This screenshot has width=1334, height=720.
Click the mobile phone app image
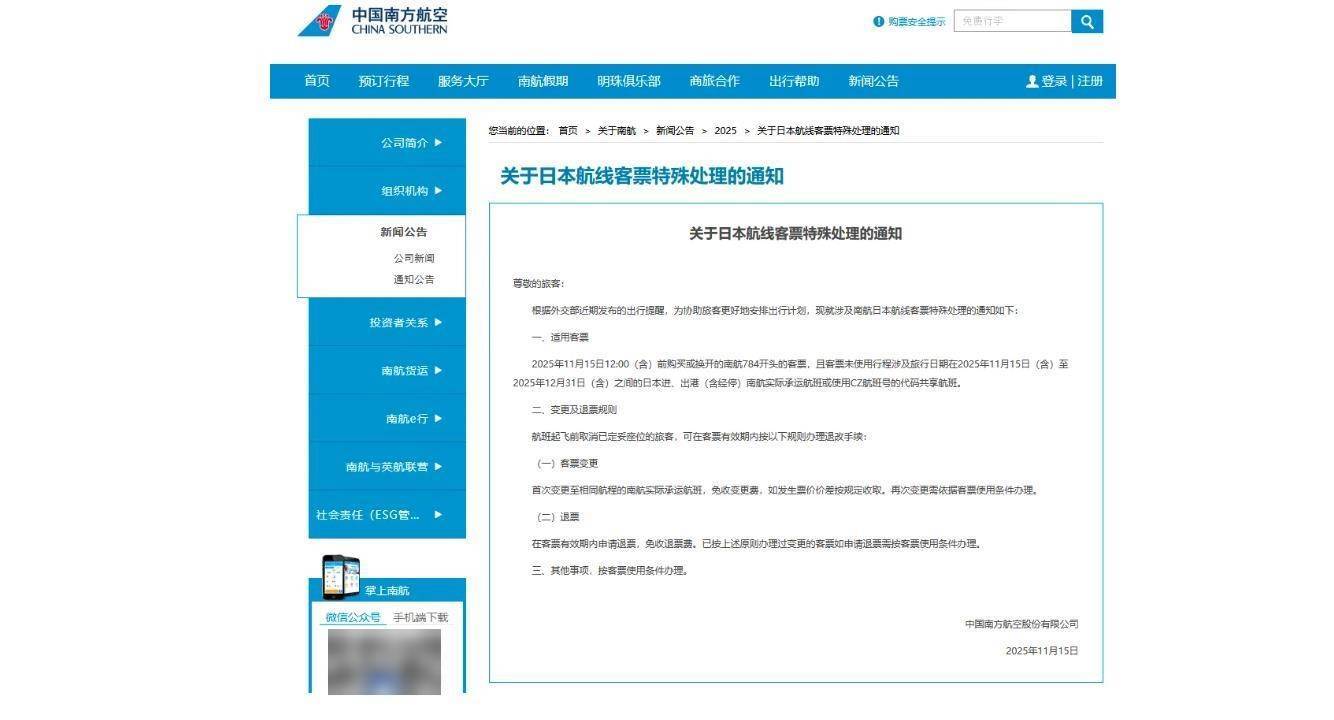click(x=341, y=575)
